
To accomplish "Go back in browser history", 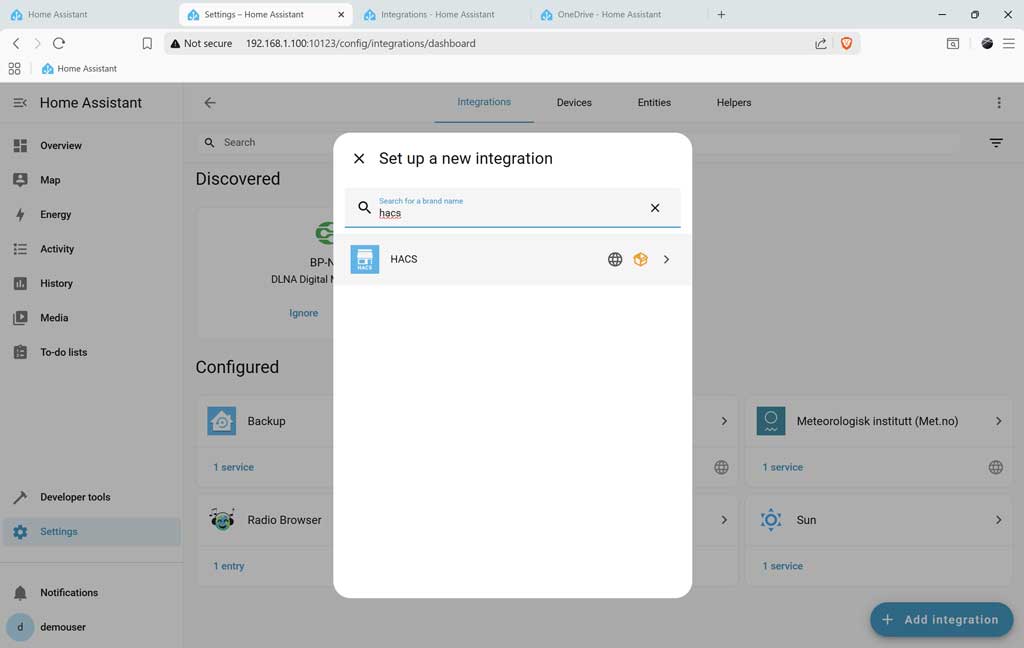I will point(16,43).
